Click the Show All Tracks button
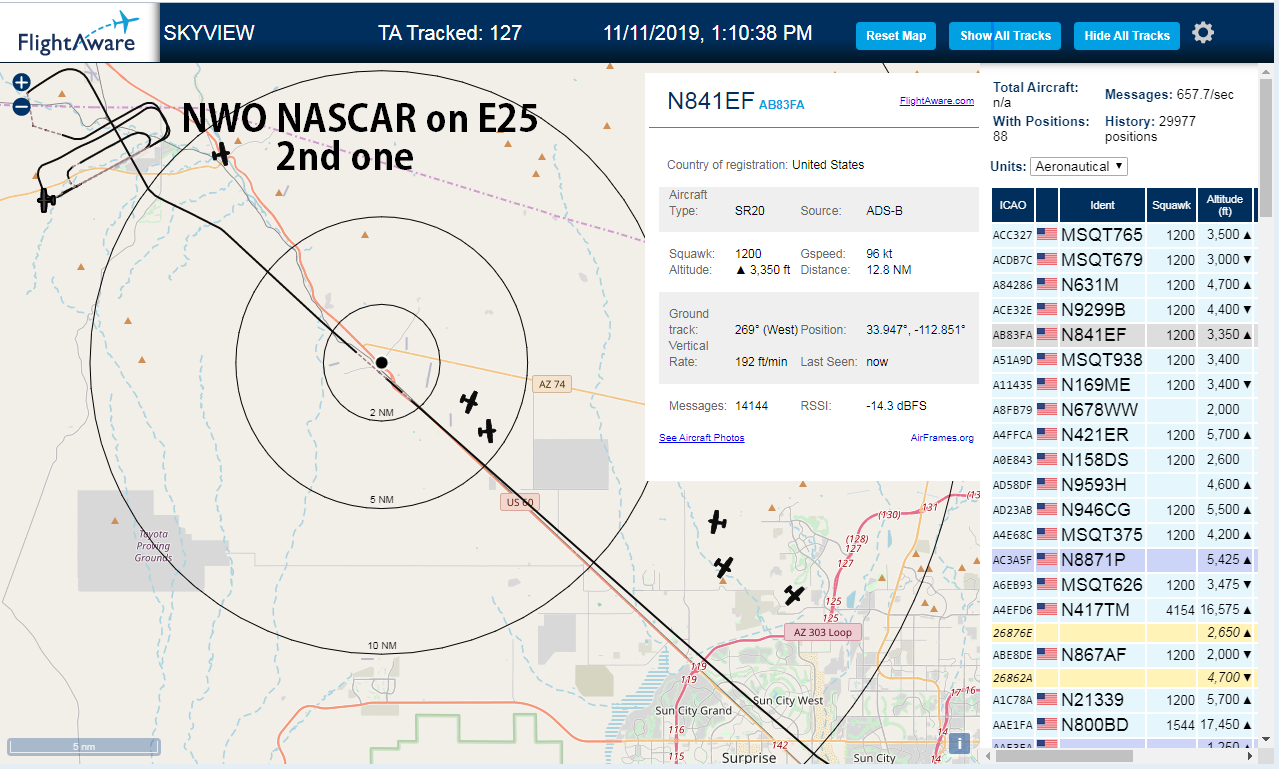This screenshot has height=769, width=1279. pyautogui.click(x=1005, y=36)
